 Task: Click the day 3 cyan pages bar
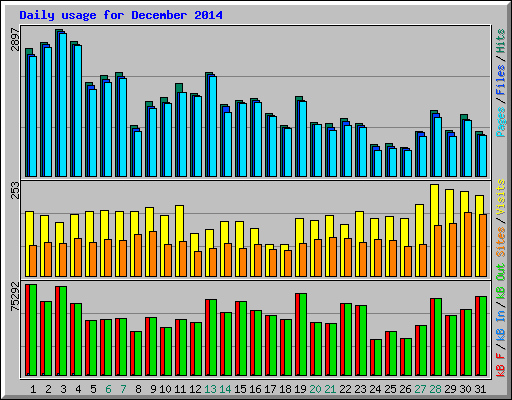63,105
